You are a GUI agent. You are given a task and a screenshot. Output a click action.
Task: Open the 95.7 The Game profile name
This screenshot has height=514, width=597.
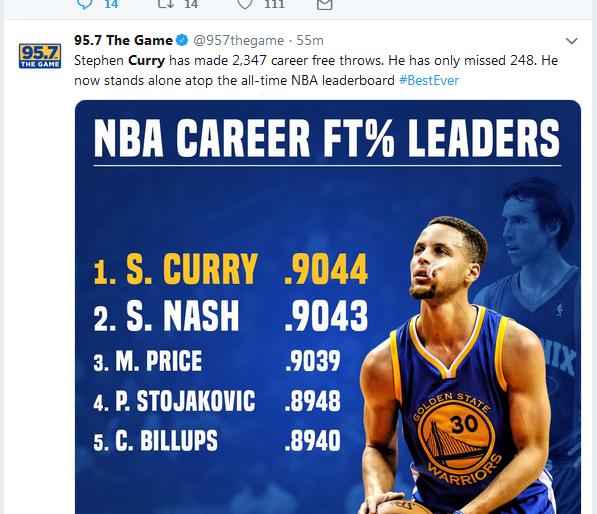(x=123, y=40)
